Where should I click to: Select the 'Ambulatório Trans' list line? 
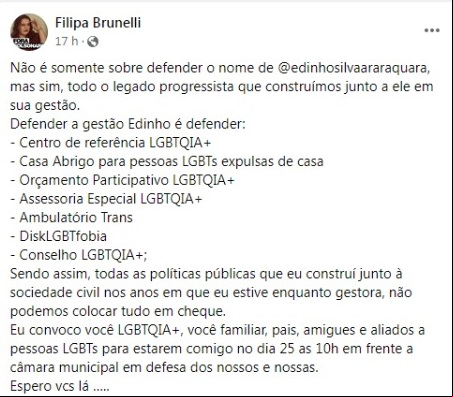pyautogui.click(x=72, y=218)
